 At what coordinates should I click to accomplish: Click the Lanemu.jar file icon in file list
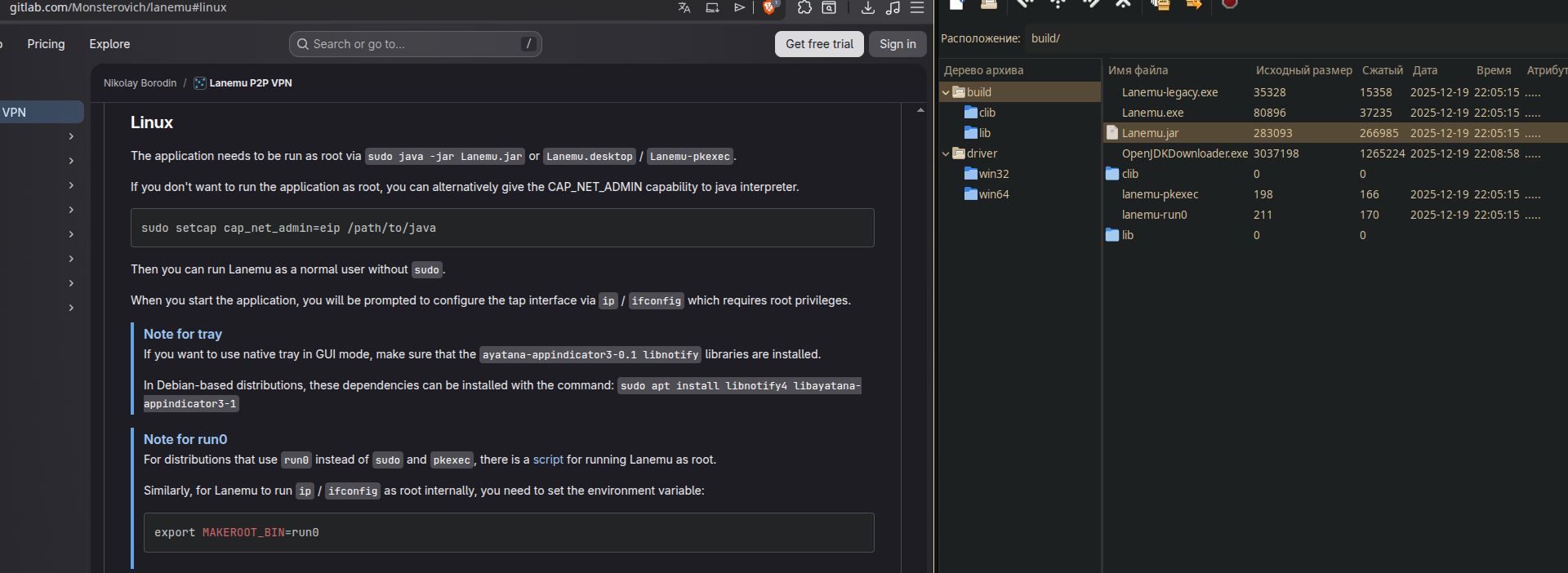click(x=1112, y=133)
